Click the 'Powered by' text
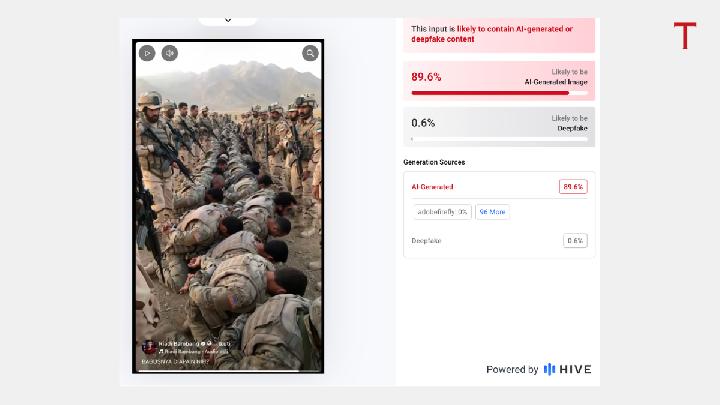This screenshot has width=720, height=405. click(512, 370)
